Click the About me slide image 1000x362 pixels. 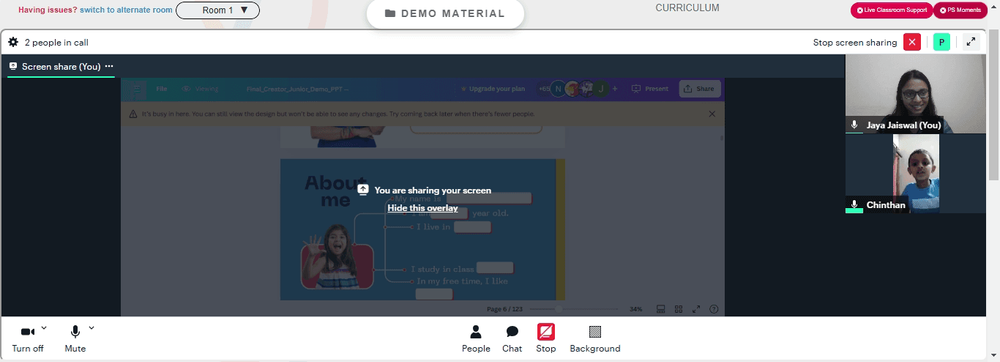pyautogui.click(x=422, y=229)
